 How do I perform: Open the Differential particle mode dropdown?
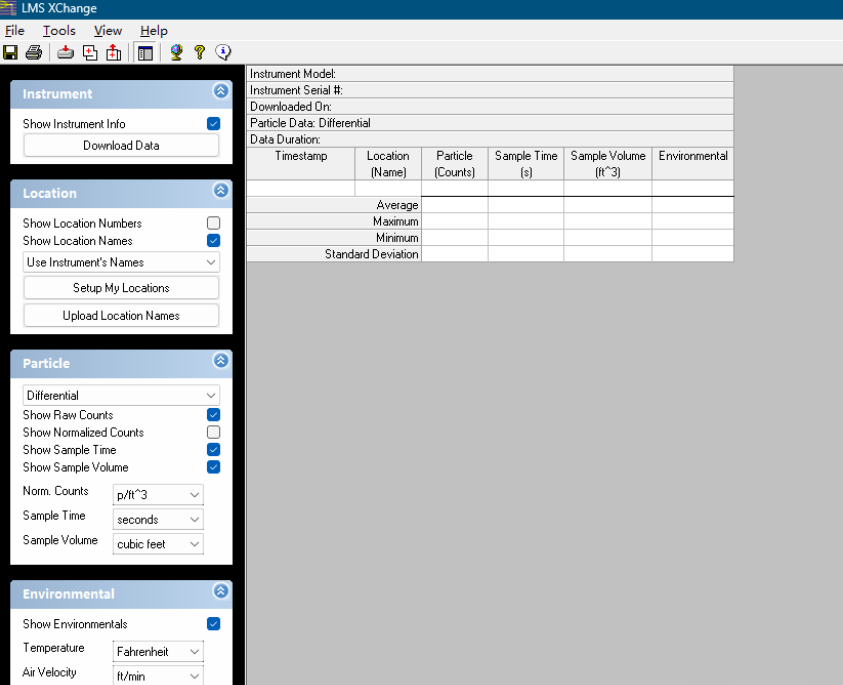pyautogui.click(x=121, y=395)
